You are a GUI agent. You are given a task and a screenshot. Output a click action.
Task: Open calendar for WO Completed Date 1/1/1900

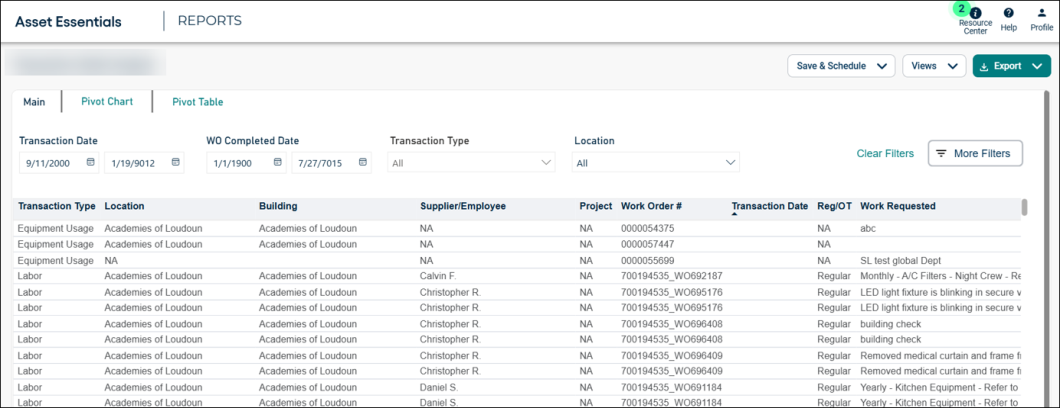tap(278, 162)
